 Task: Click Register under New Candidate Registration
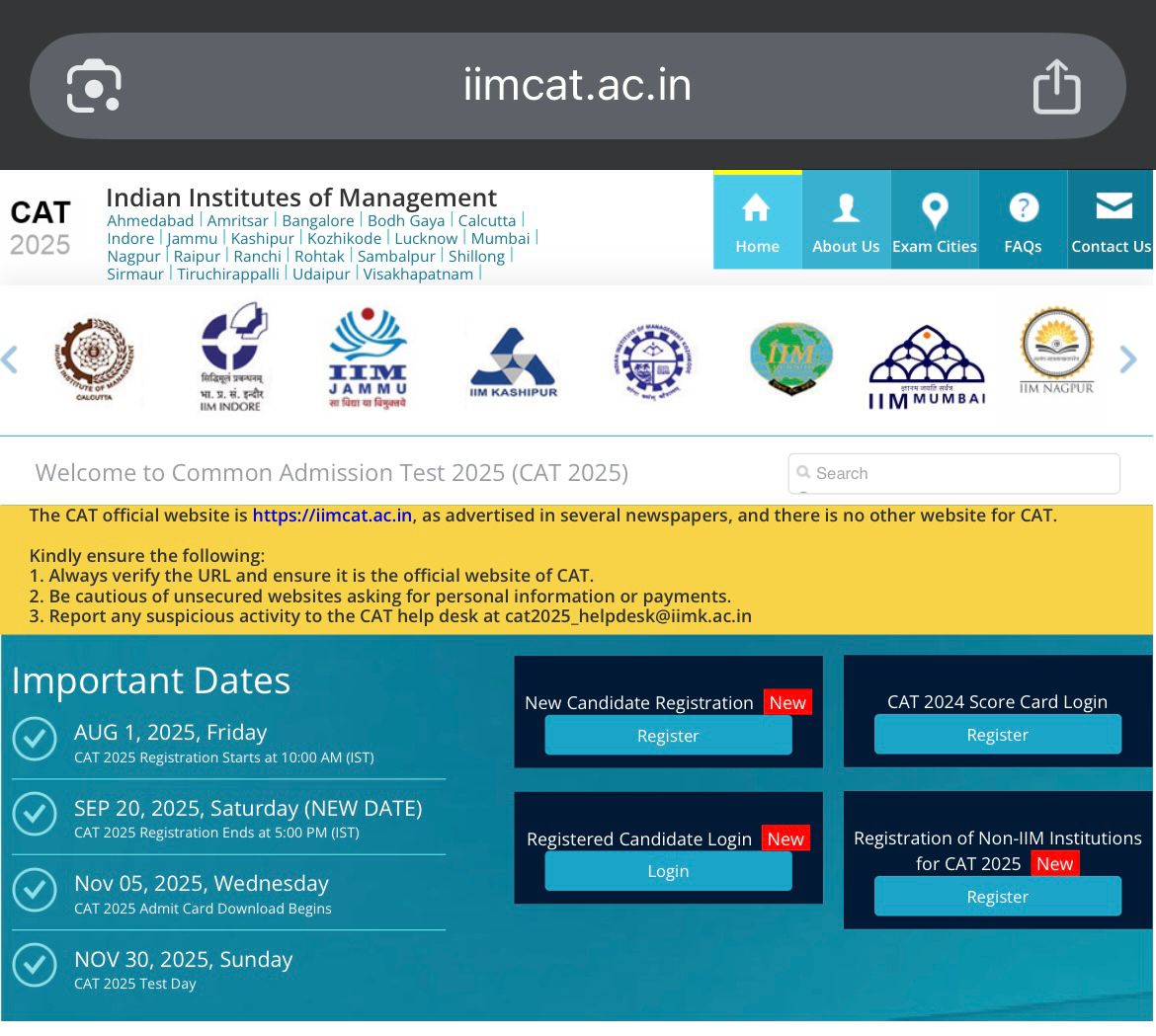tap(668, 736)
